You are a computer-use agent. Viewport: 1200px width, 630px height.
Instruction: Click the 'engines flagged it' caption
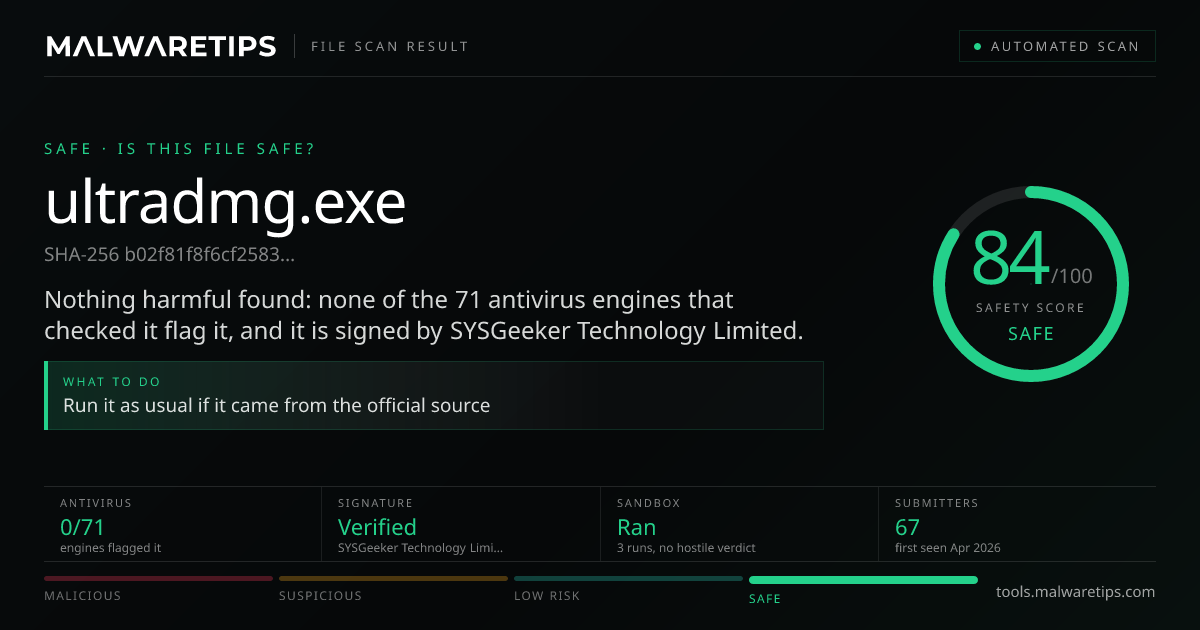110,548
